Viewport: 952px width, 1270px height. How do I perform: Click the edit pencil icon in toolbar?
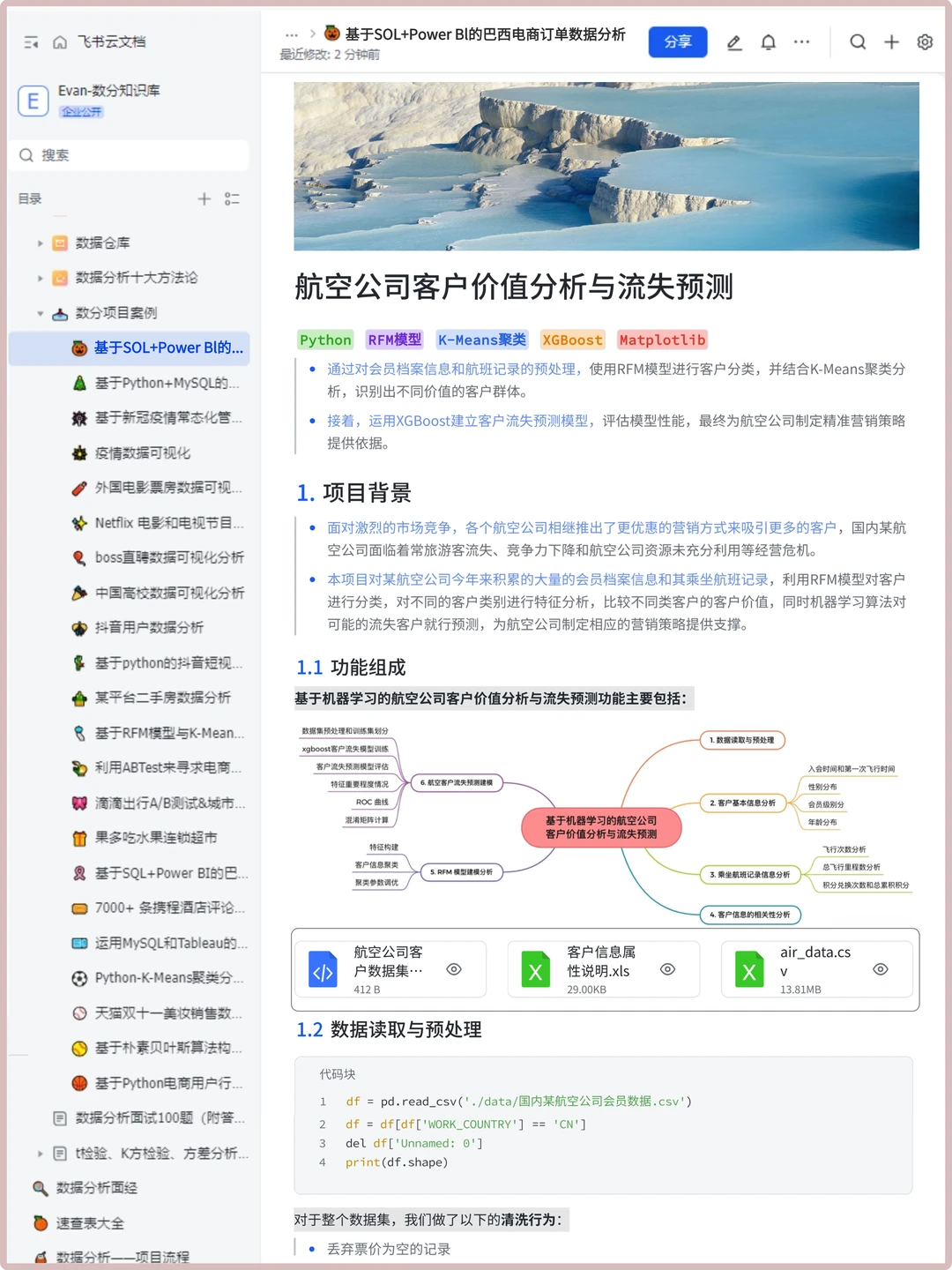734,41
